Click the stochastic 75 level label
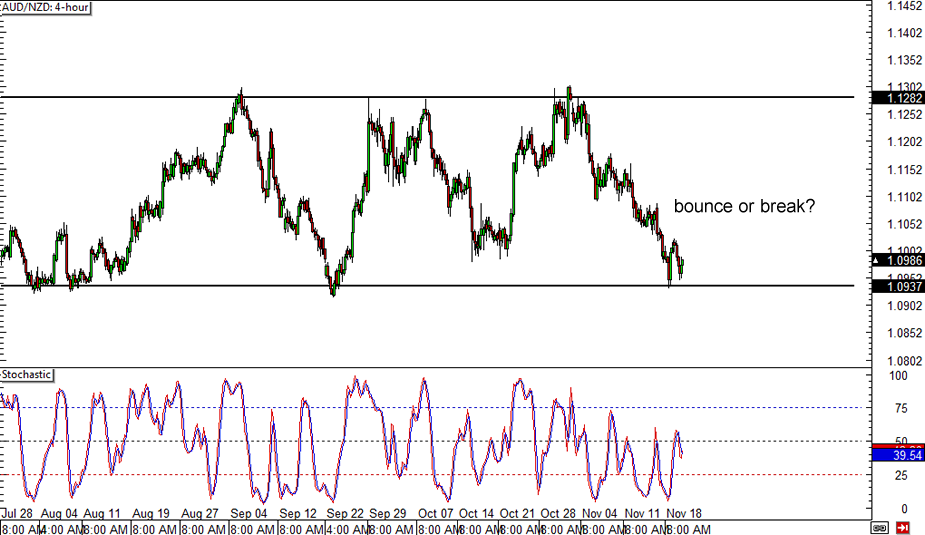 tap(901, 408)
